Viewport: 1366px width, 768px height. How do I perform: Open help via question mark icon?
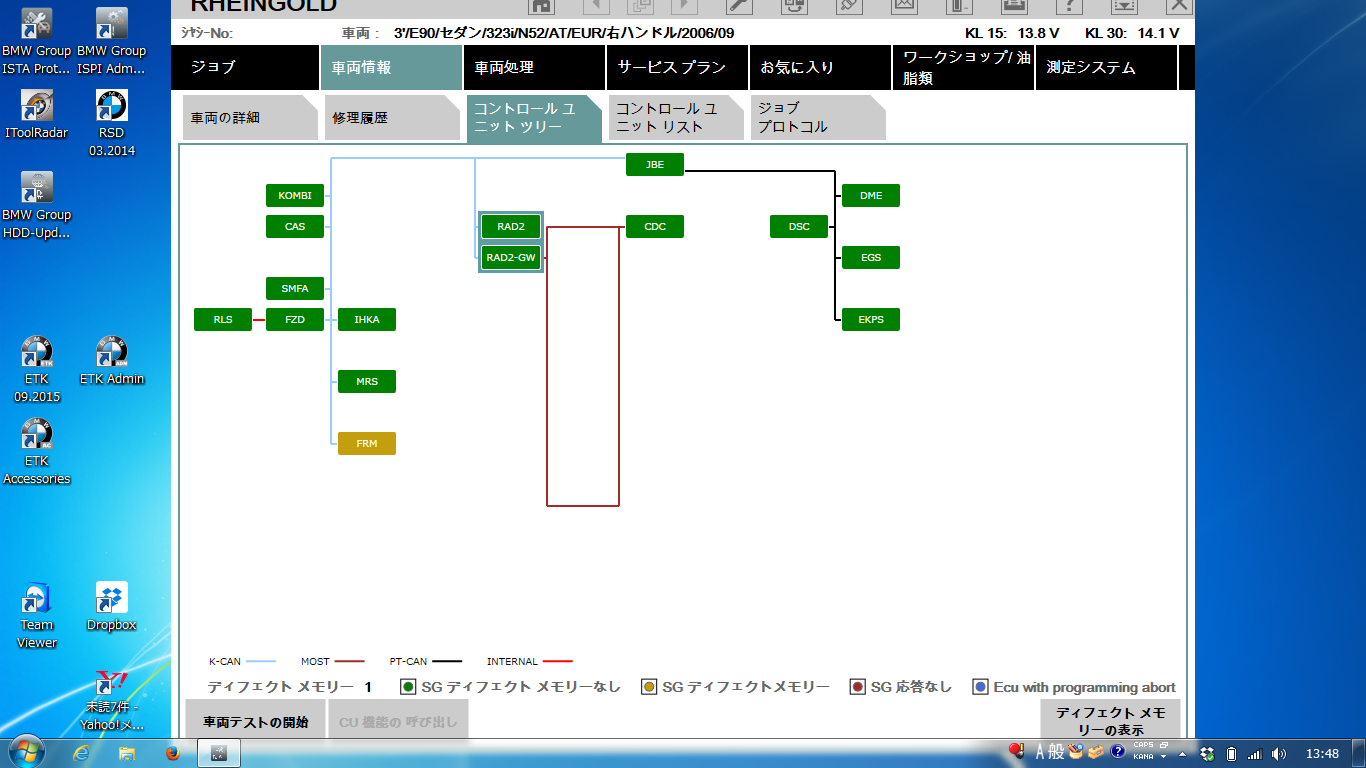pyautogui.click(x=1069, y=5)
